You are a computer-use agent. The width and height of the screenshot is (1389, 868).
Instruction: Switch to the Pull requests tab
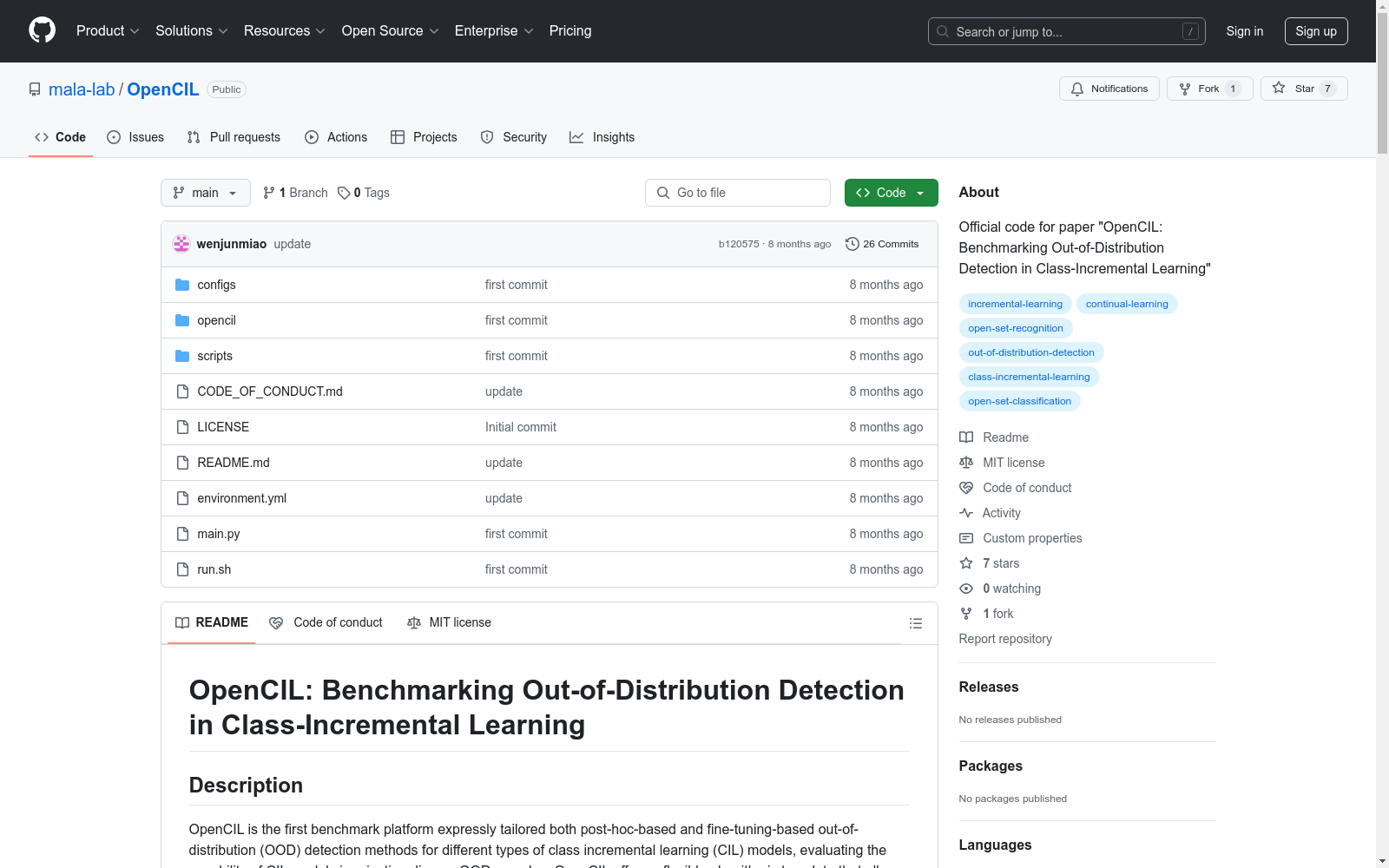(234, 137)
